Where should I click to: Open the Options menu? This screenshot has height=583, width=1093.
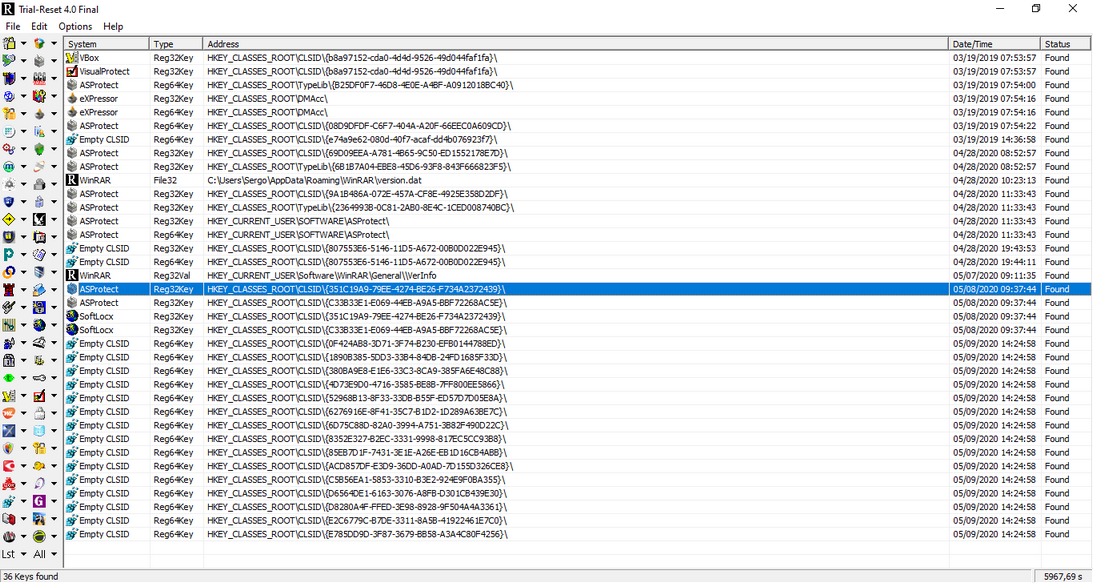point(75,26)
